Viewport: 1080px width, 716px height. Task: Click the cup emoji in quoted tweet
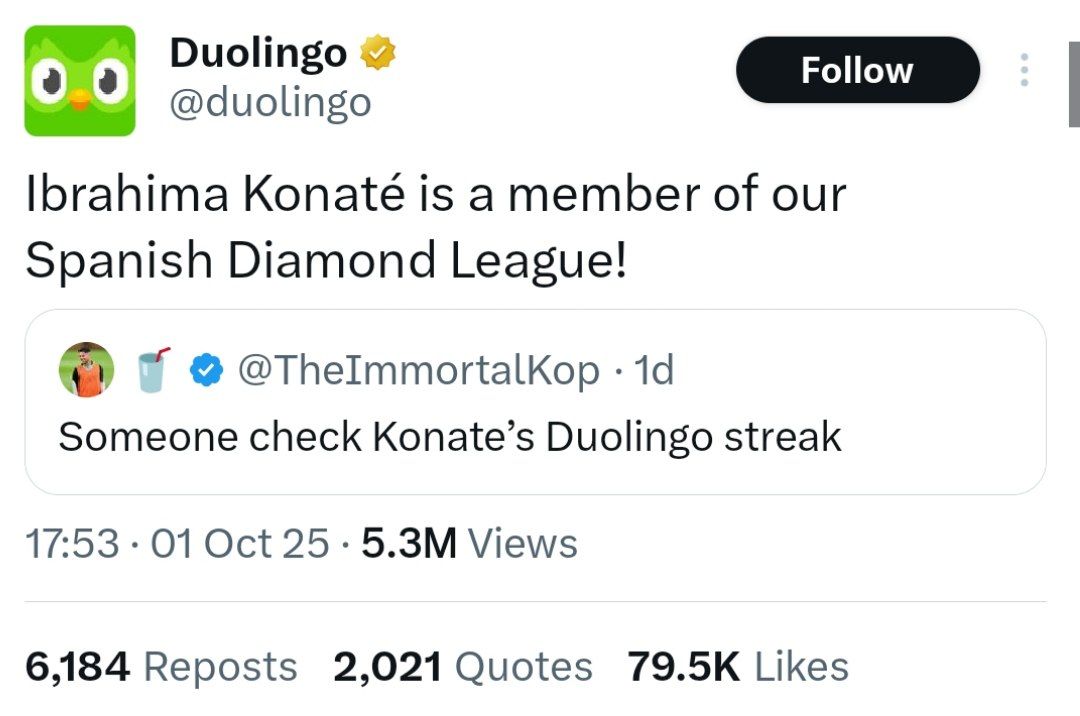(151, 371)
